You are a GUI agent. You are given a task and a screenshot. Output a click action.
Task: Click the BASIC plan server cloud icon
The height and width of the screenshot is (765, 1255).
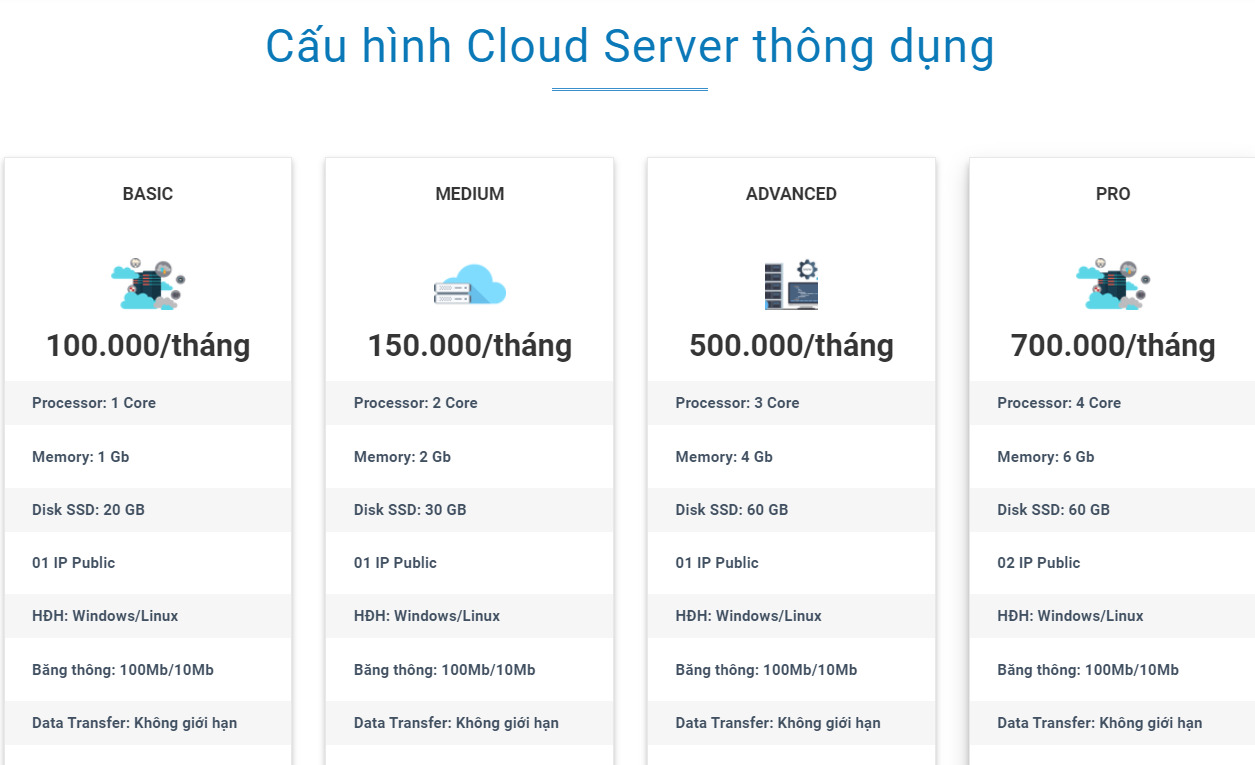(x=148, y=284)
